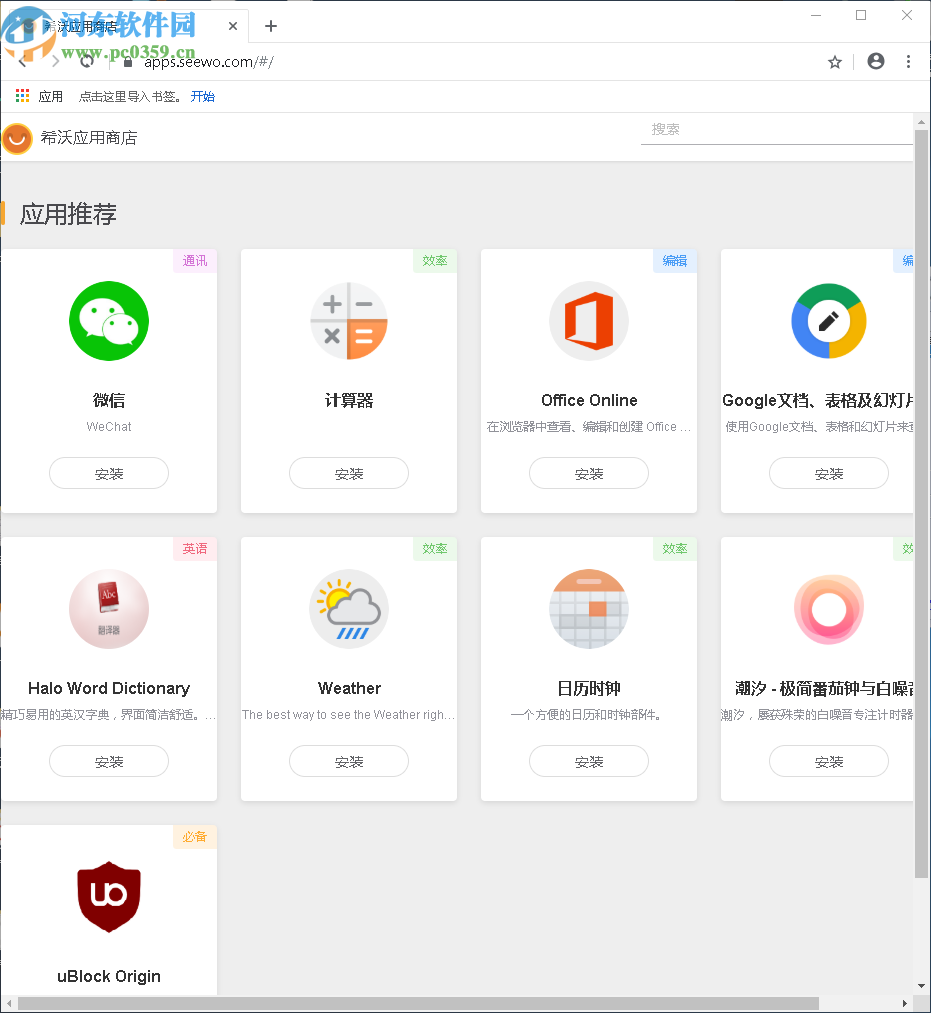This screenshot has width=931, height=1013.
Task: Click the Halo Word Dictionary title text
Action: [x=109, y=689]
